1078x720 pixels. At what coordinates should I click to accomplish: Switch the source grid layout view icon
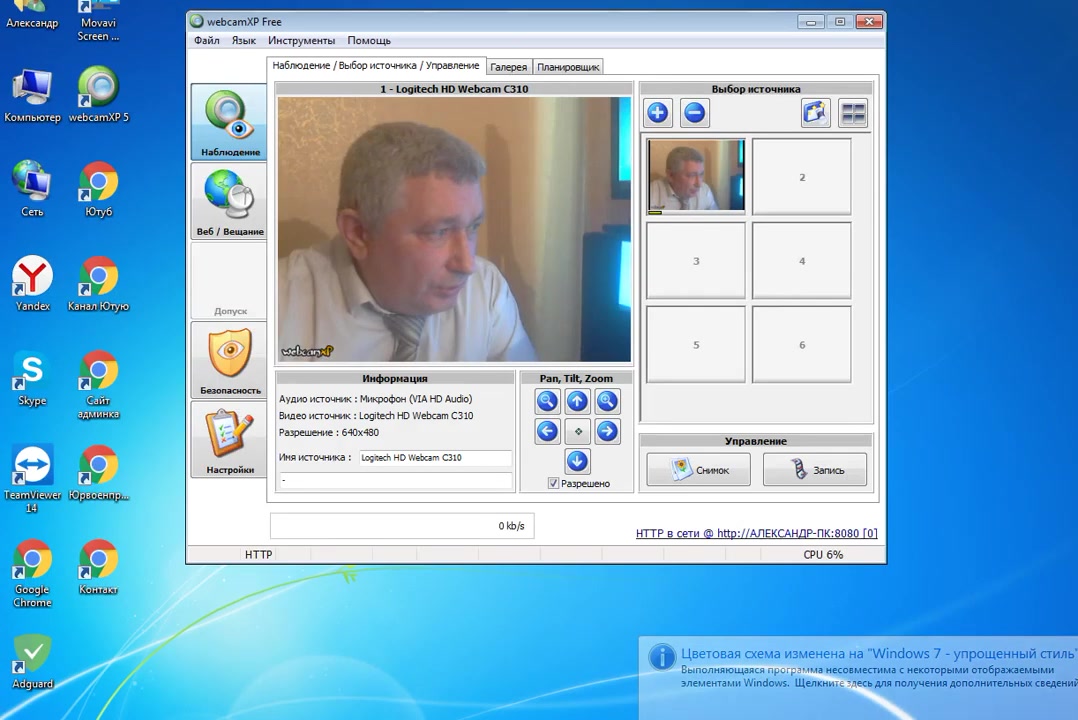tap(853, 113)
